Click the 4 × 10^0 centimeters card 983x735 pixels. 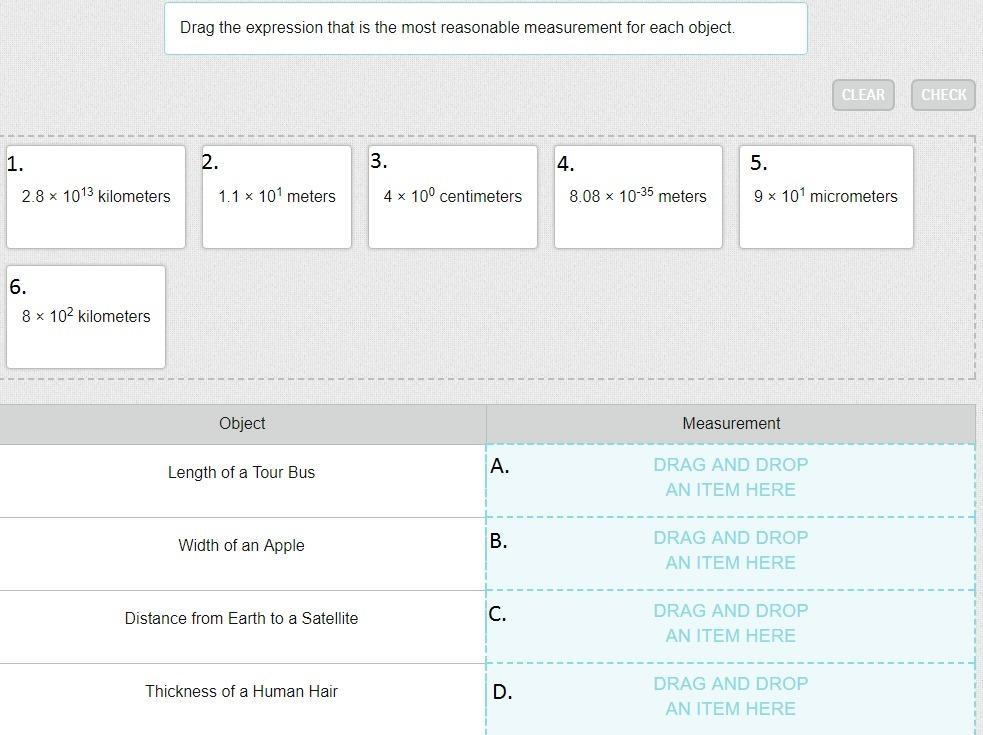(452, 197)
